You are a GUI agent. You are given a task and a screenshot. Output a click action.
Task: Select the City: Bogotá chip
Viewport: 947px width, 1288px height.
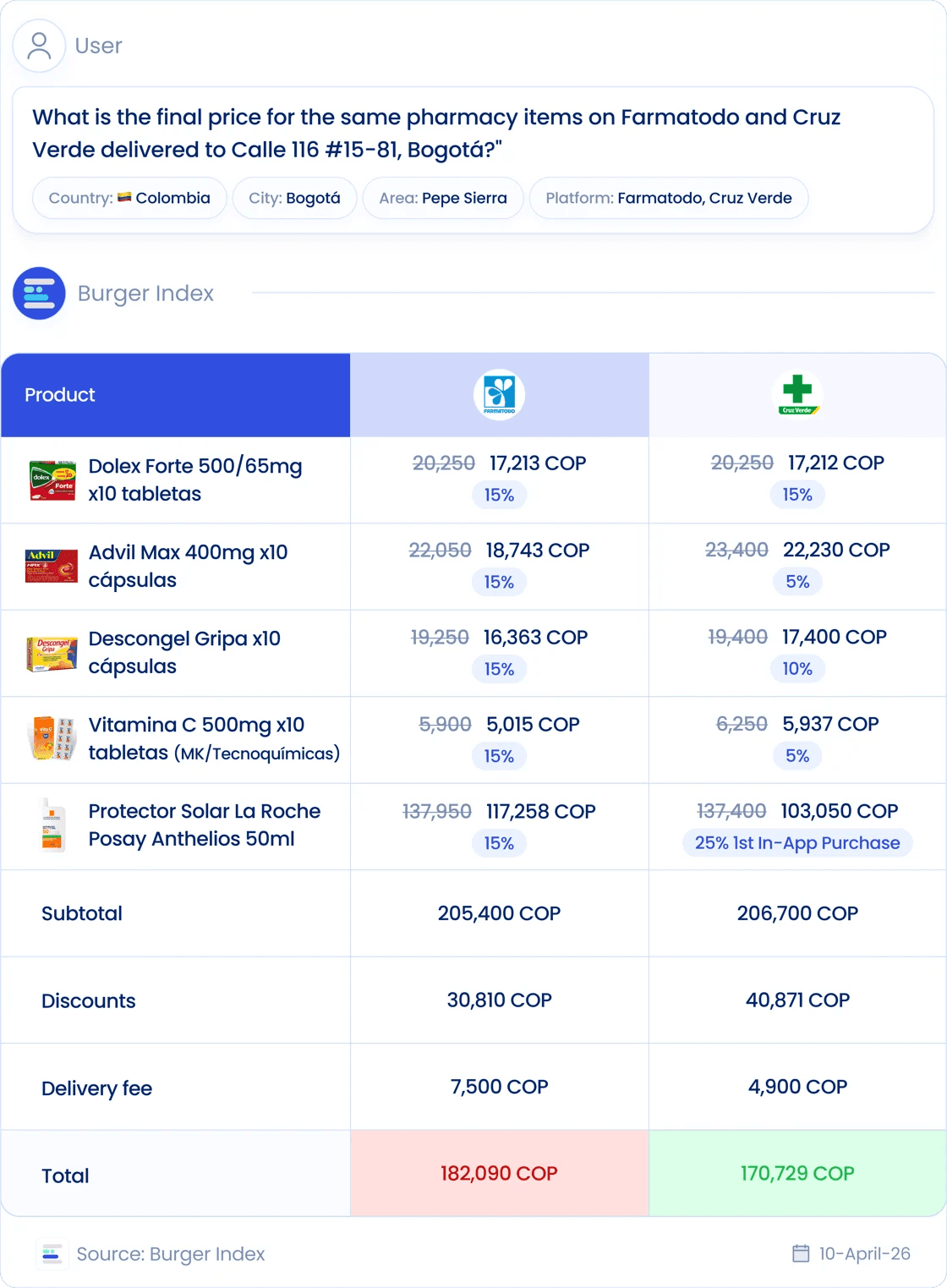click(294, 198)
